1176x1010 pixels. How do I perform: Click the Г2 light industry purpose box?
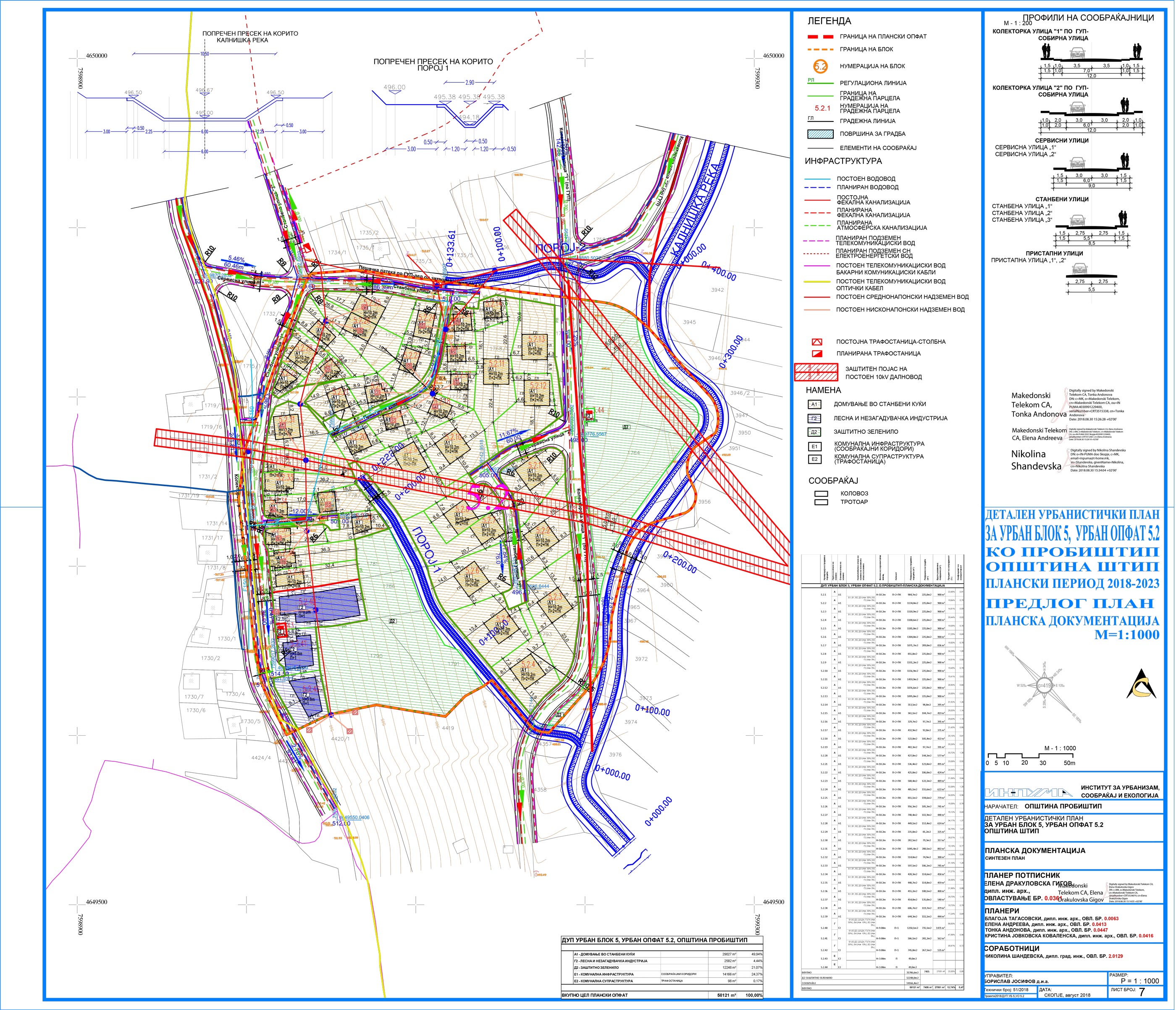tap(814, 418)
